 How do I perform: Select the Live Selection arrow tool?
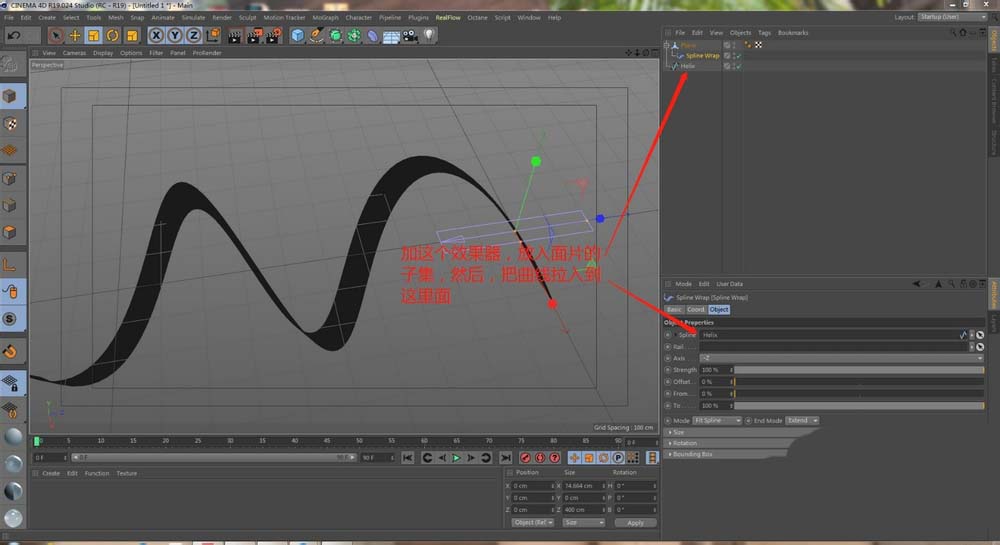pyautogui.click(x=56, y=35)
